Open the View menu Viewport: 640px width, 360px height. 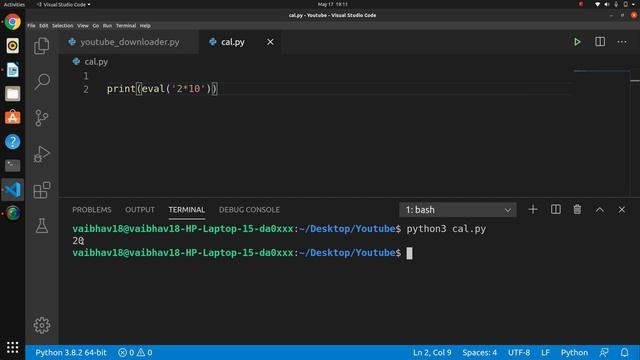(x=83, y=25)
